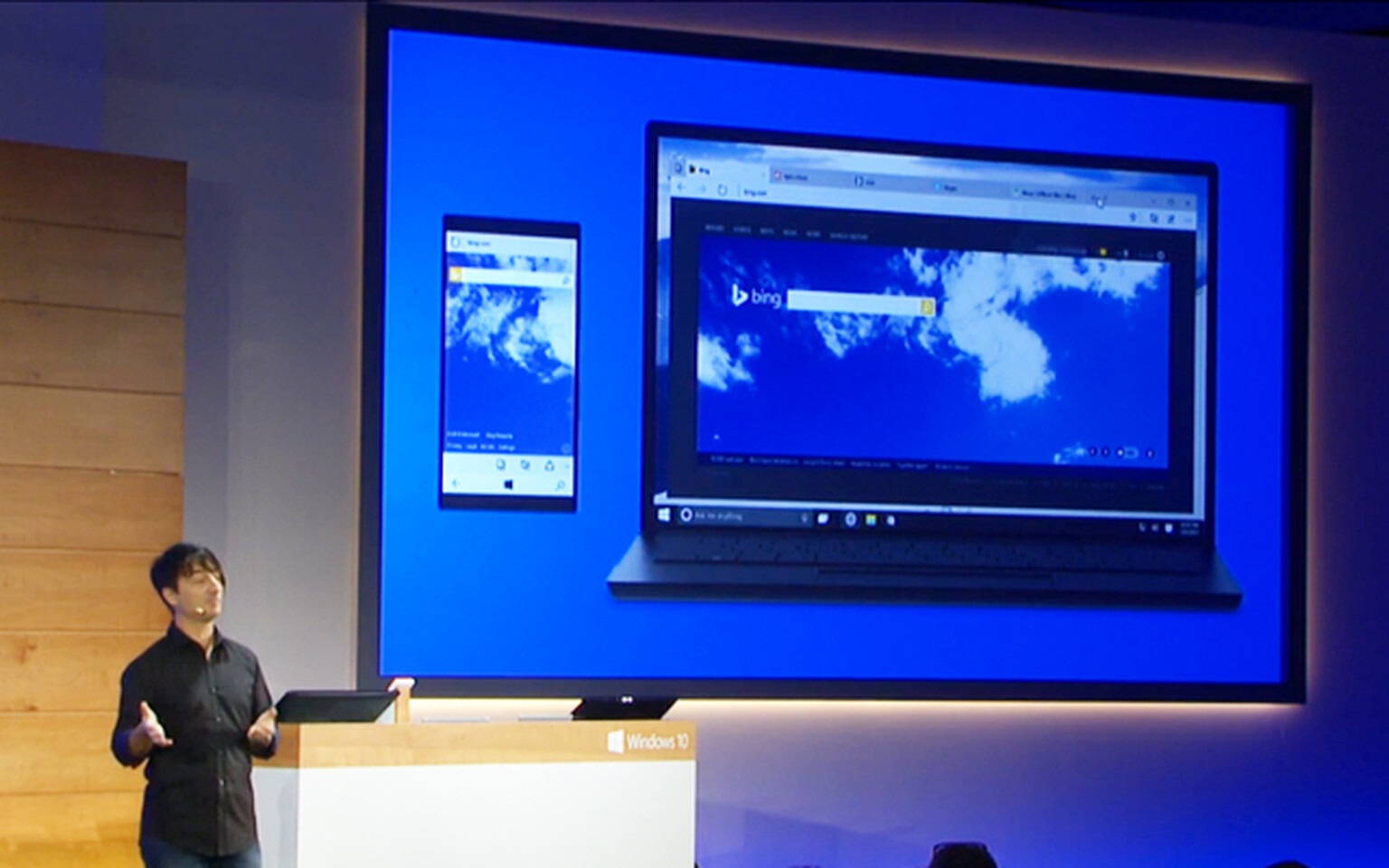Select the third browser tab

(890, 182)
